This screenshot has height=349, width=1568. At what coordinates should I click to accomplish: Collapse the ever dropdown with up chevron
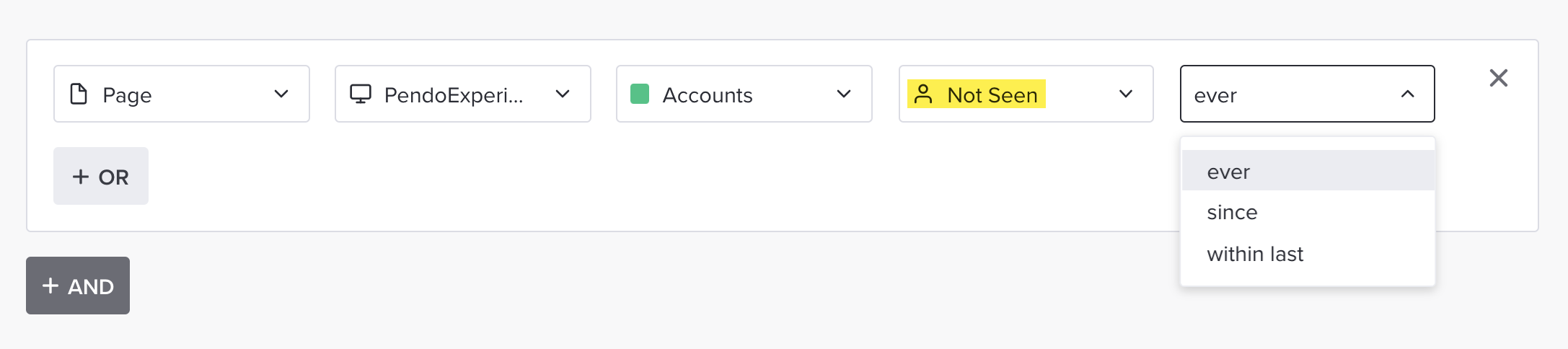pyautogui.click(x=1407, y=94)
